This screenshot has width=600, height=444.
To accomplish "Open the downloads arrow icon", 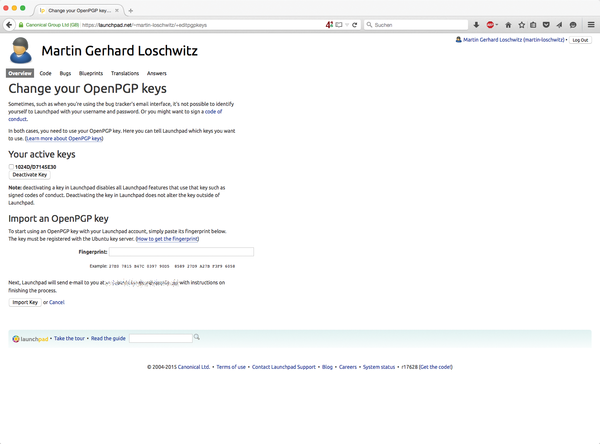I will point(476,25).
